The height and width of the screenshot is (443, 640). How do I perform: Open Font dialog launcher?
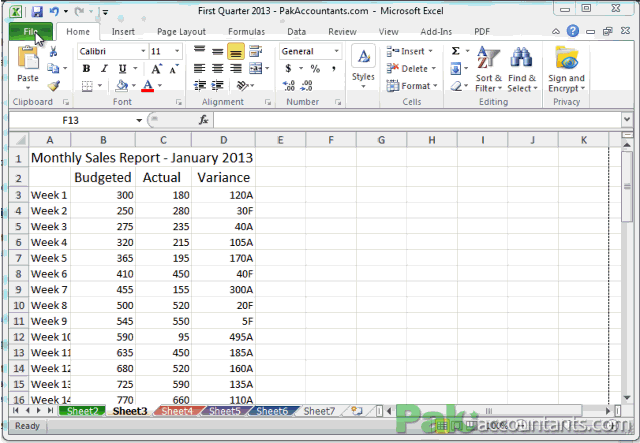179,102
